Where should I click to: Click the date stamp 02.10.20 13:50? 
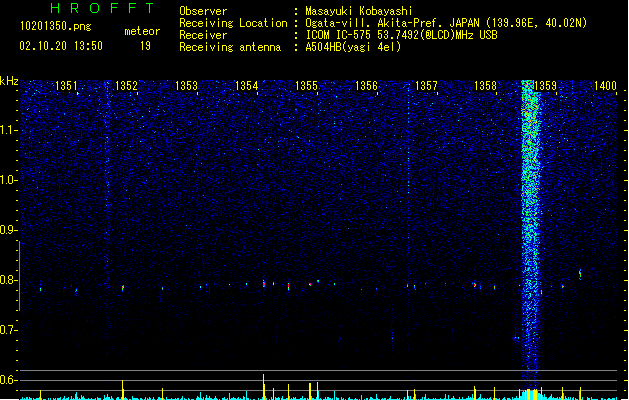pyautogui.click(x=61, y=46)
